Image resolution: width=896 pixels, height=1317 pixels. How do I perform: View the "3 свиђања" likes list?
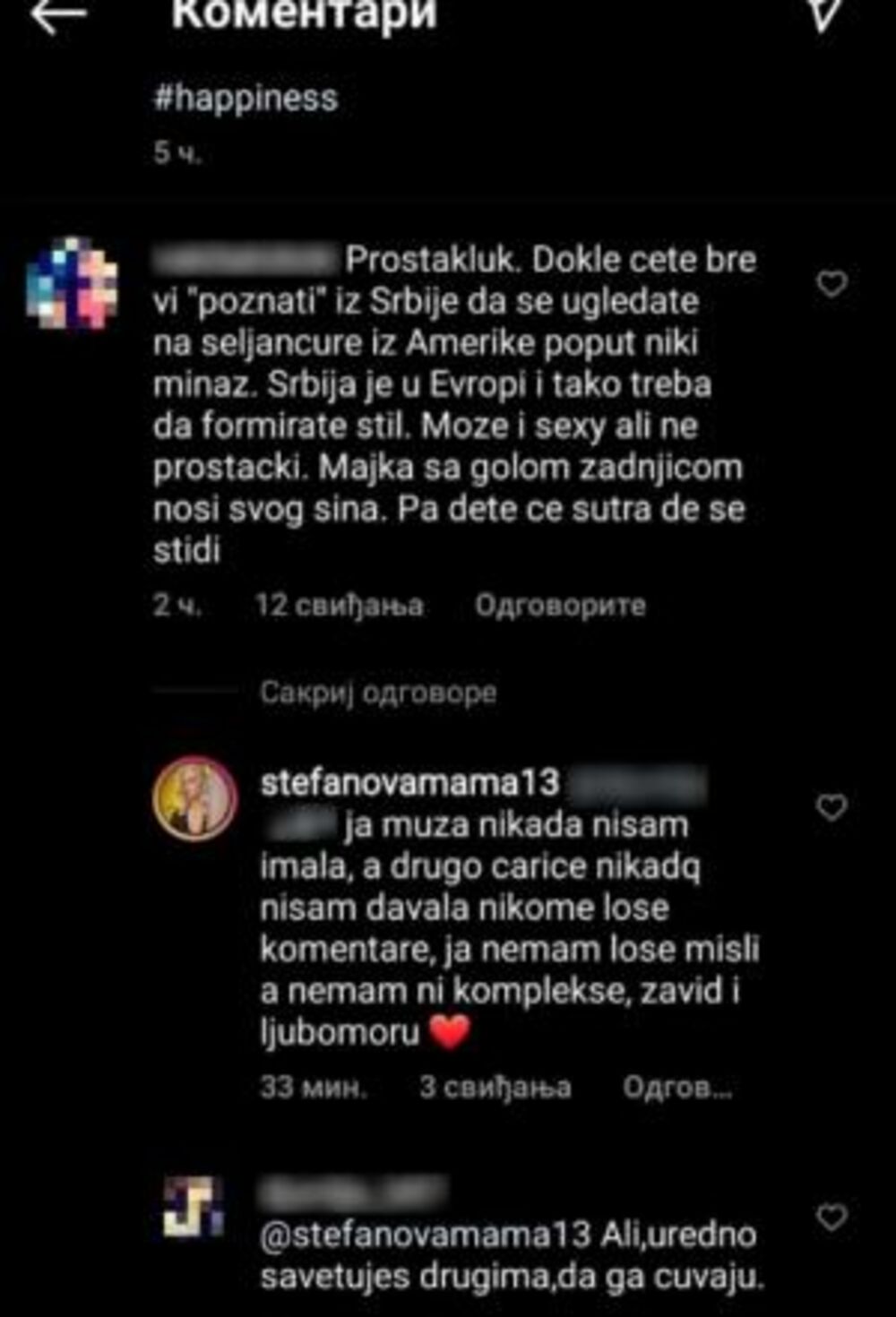tap(495, 1088)
